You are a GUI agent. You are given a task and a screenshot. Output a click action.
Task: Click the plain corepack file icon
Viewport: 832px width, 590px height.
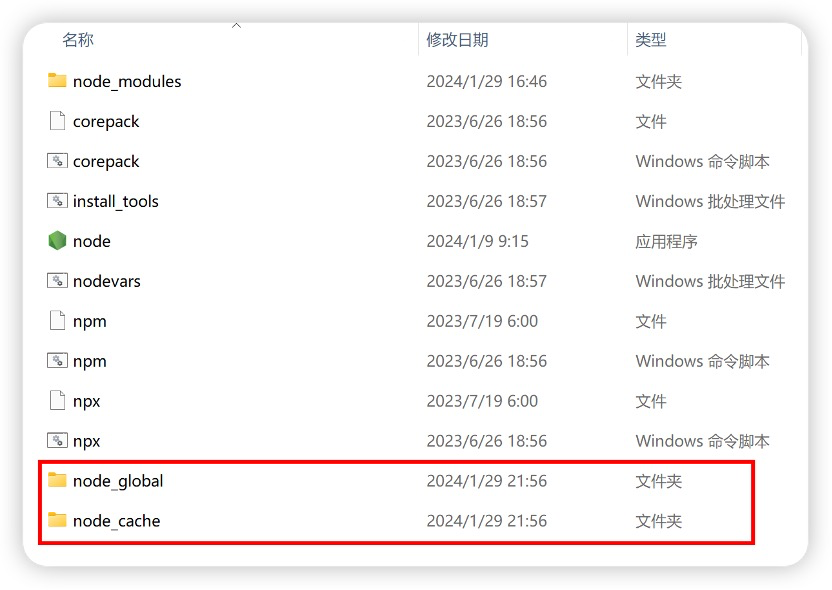[x=57, y=121]
